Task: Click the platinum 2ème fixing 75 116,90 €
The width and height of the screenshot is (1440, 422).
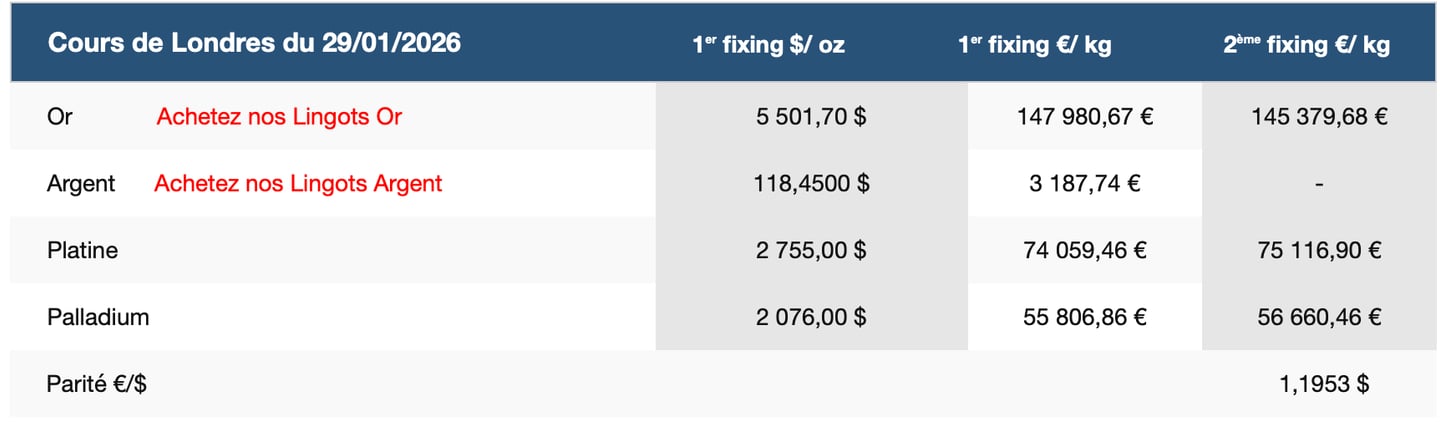Action: click(x=1319, y=250)
